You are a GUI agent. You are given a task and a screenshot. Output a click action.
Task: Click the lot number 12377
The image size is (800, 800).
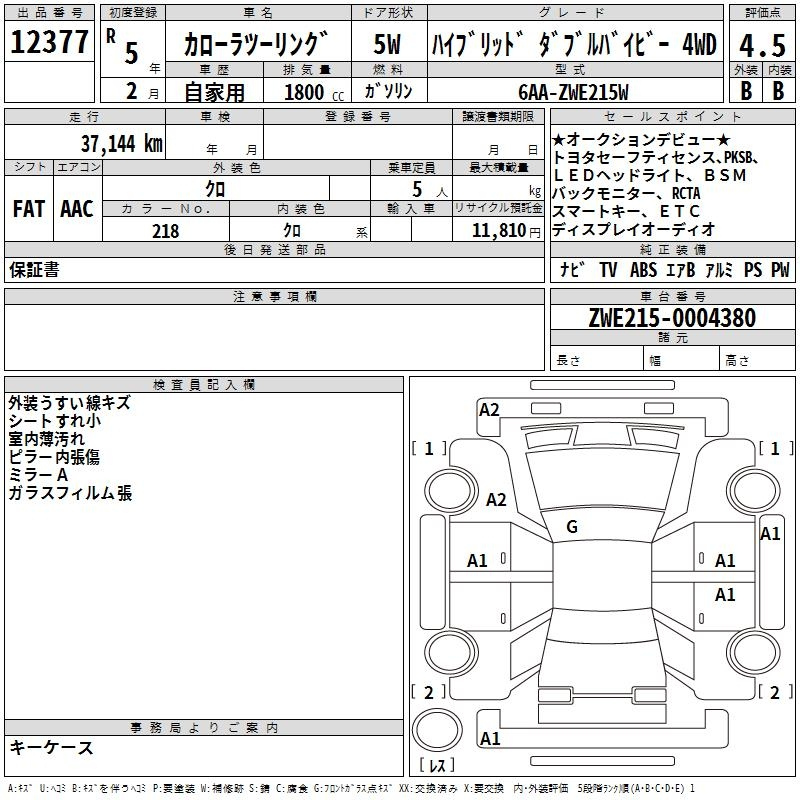click(x=49, y=43)
